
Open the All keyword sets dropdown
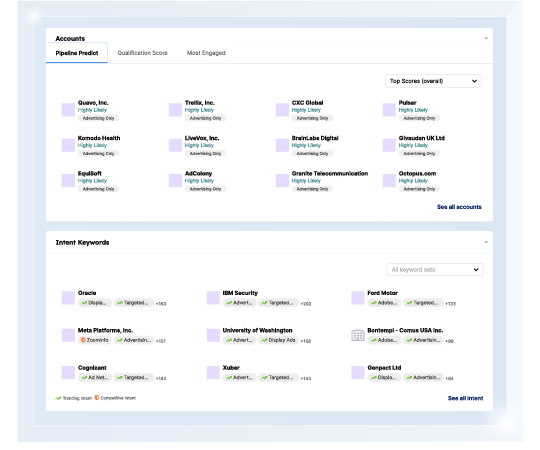(435, 270)
